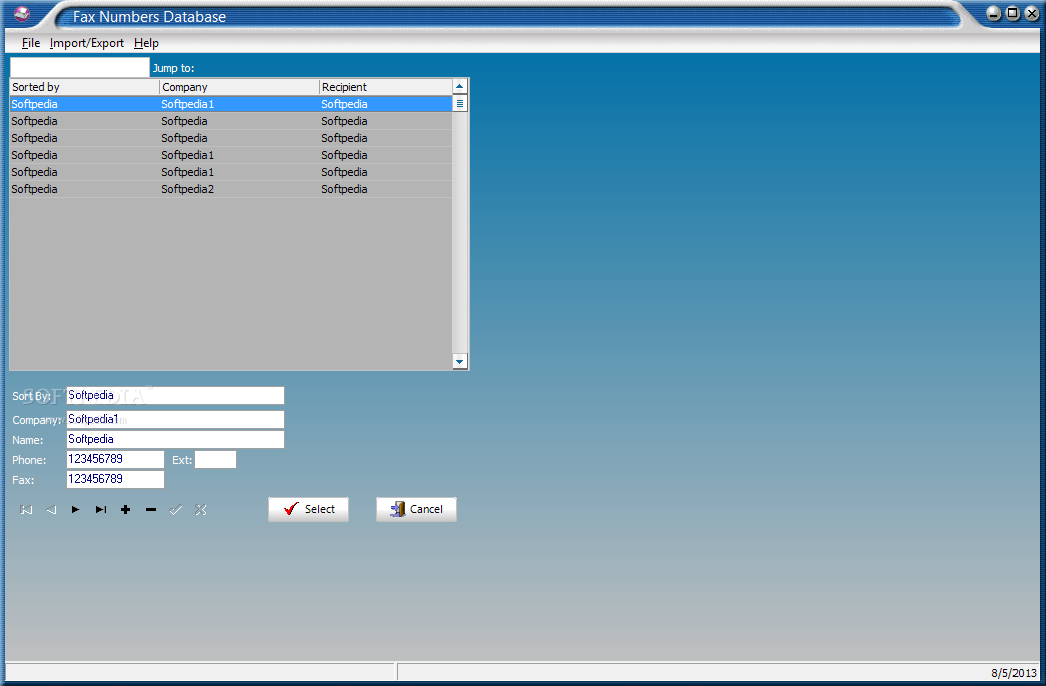Click the Company column header
1046x686 pixels.
pos(239,87)
